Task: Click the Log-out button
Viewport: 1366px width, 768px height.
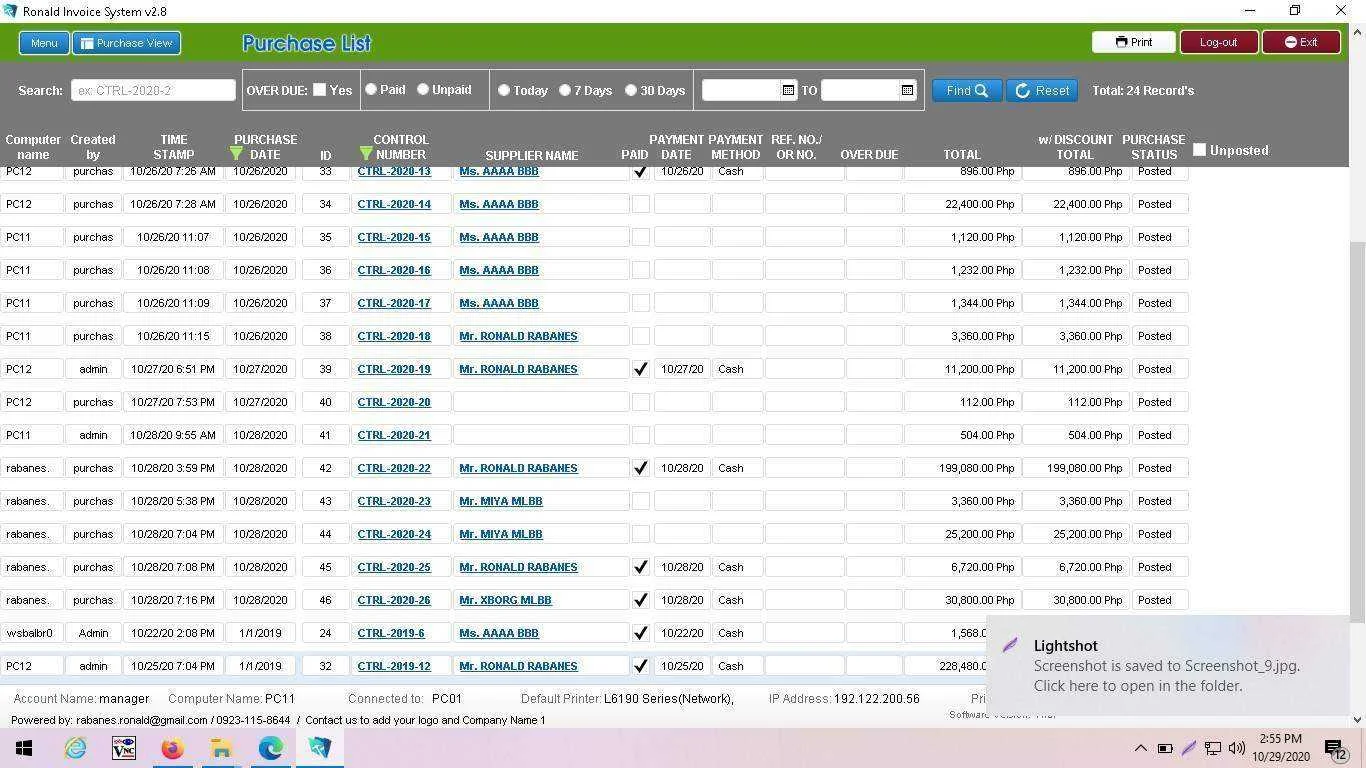Action: [1217, 42]
